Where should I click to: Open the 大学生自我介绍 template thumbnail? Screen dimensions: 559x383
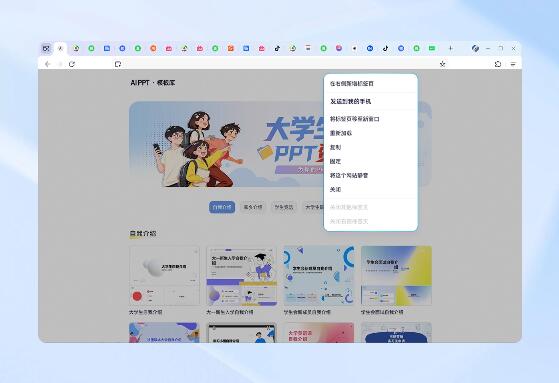tap(164, 276)
